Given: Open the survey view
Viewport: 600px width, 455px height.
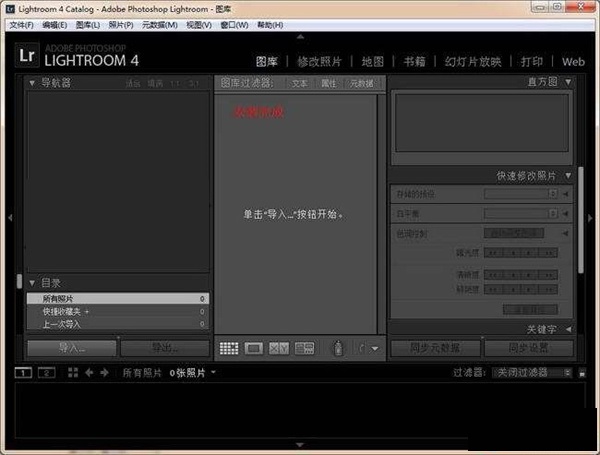Looking at the screenshot, I should 305,348.
